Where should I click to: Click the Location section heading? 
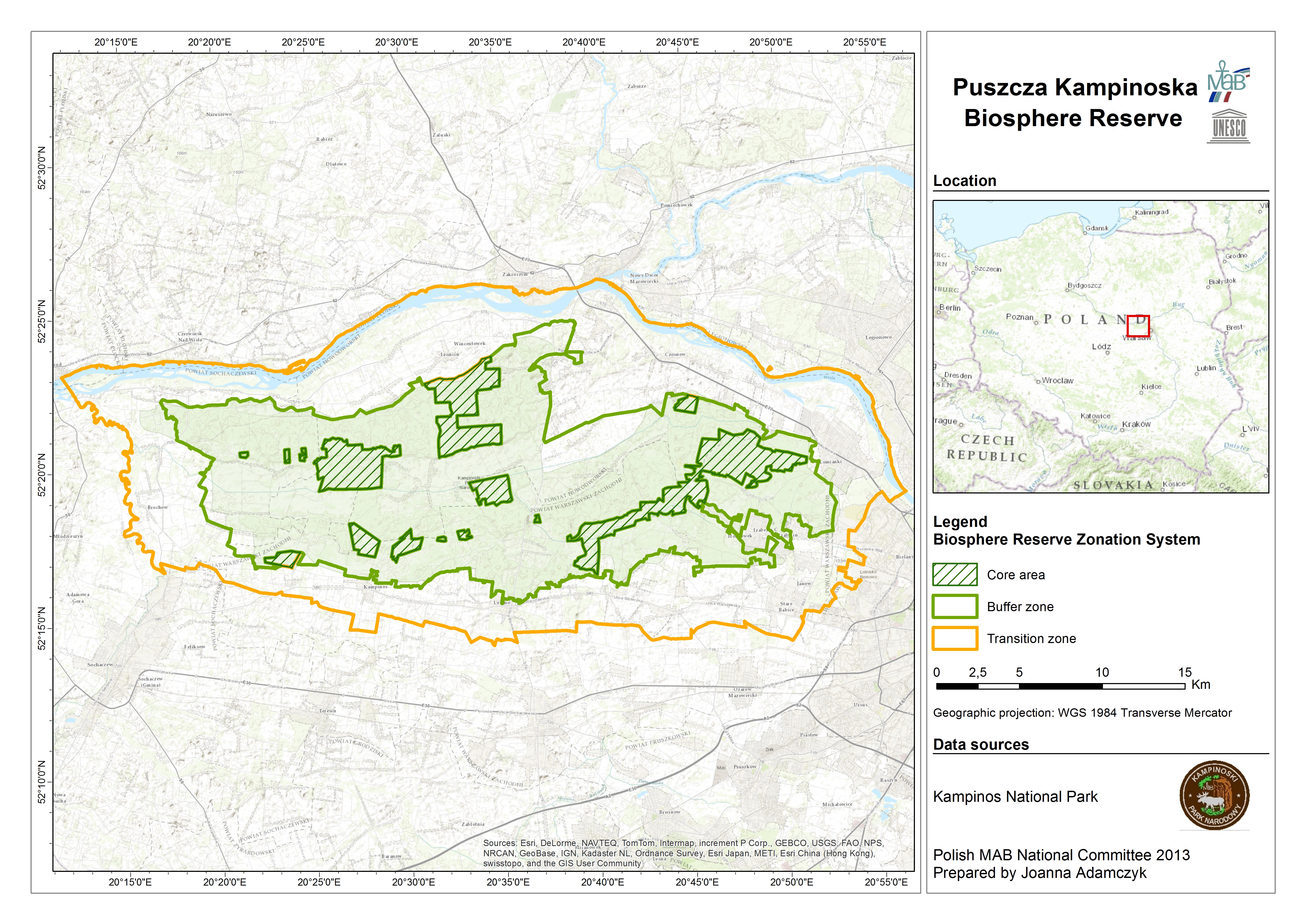[965, 181]
